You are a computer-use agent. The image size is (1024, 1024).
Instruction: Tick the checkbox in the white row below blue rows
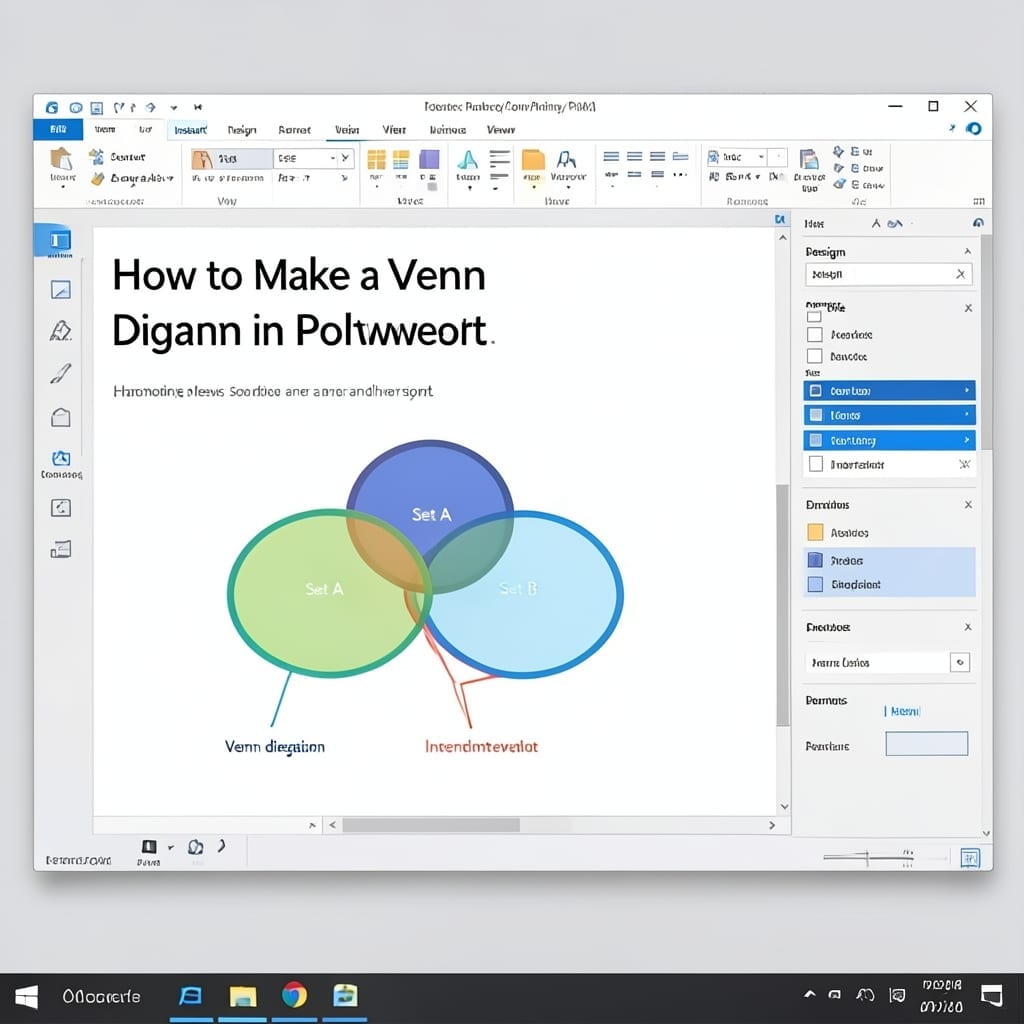pyautogui.click(x=816, y=464)
